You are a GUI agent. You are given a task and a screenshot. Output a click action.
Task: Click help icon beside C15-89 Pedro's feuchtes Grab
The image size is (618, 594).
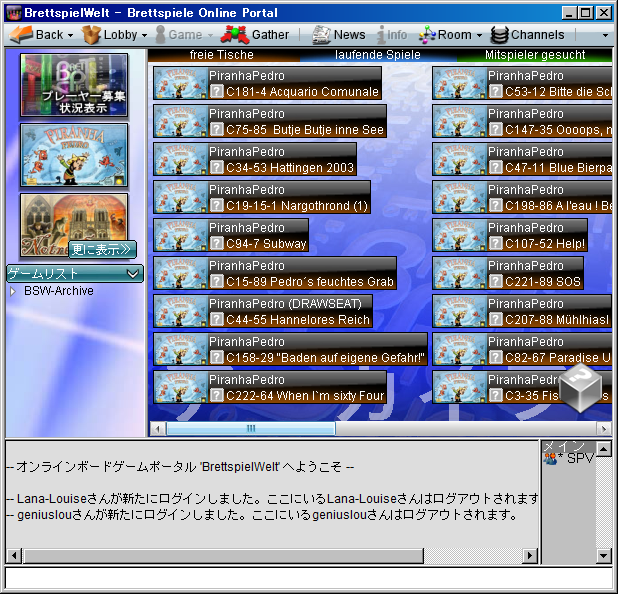pos(216,281)
